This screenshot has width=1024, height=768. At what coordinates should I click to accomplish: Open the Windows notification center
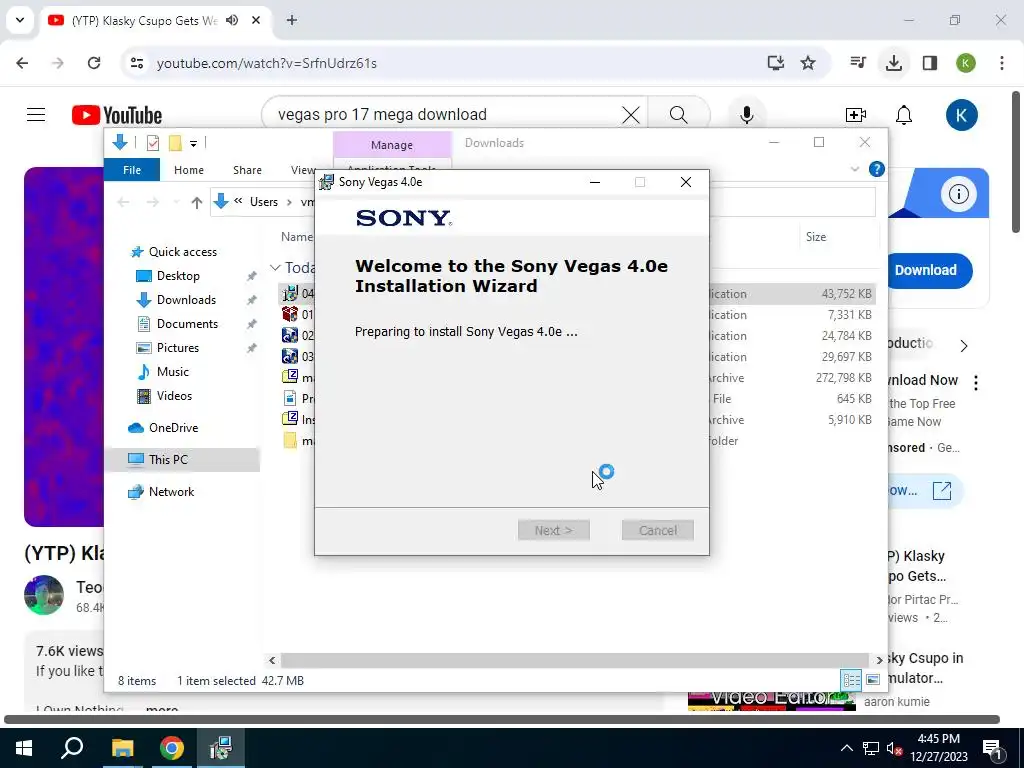coord(993,748)
